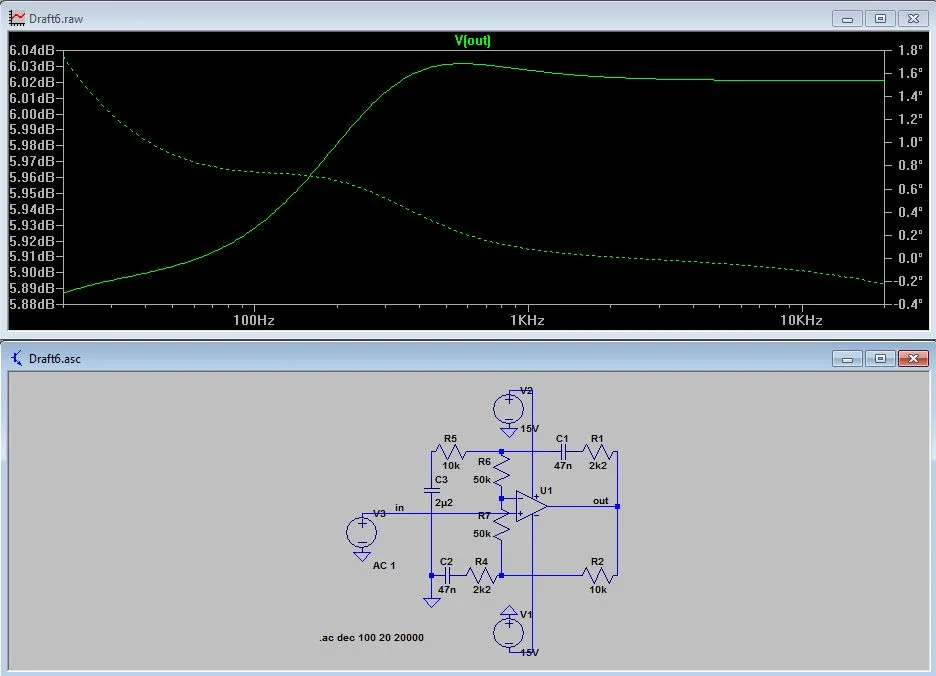
Task: Click the 'out' net label
Action: 601,501
